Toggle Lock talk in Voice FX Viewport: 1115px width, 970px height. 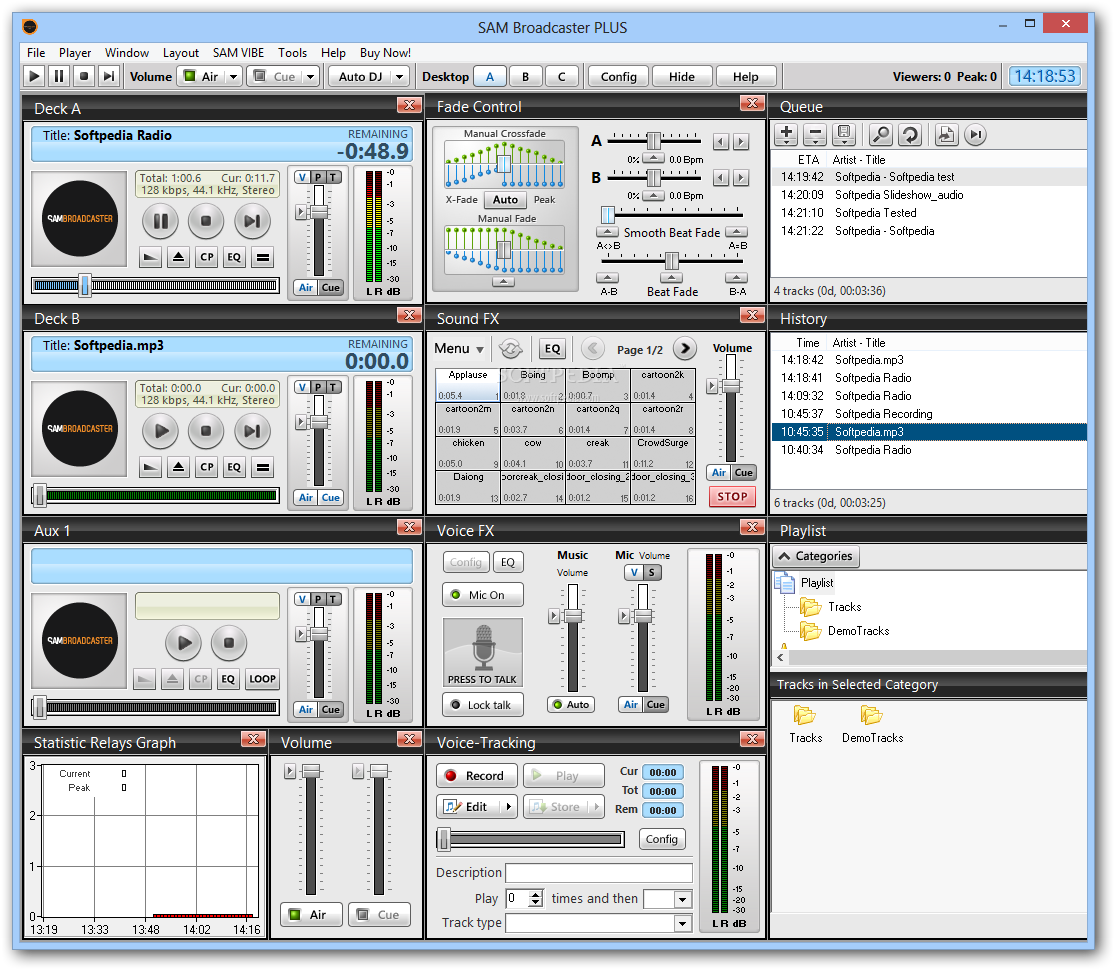[483, 705]
